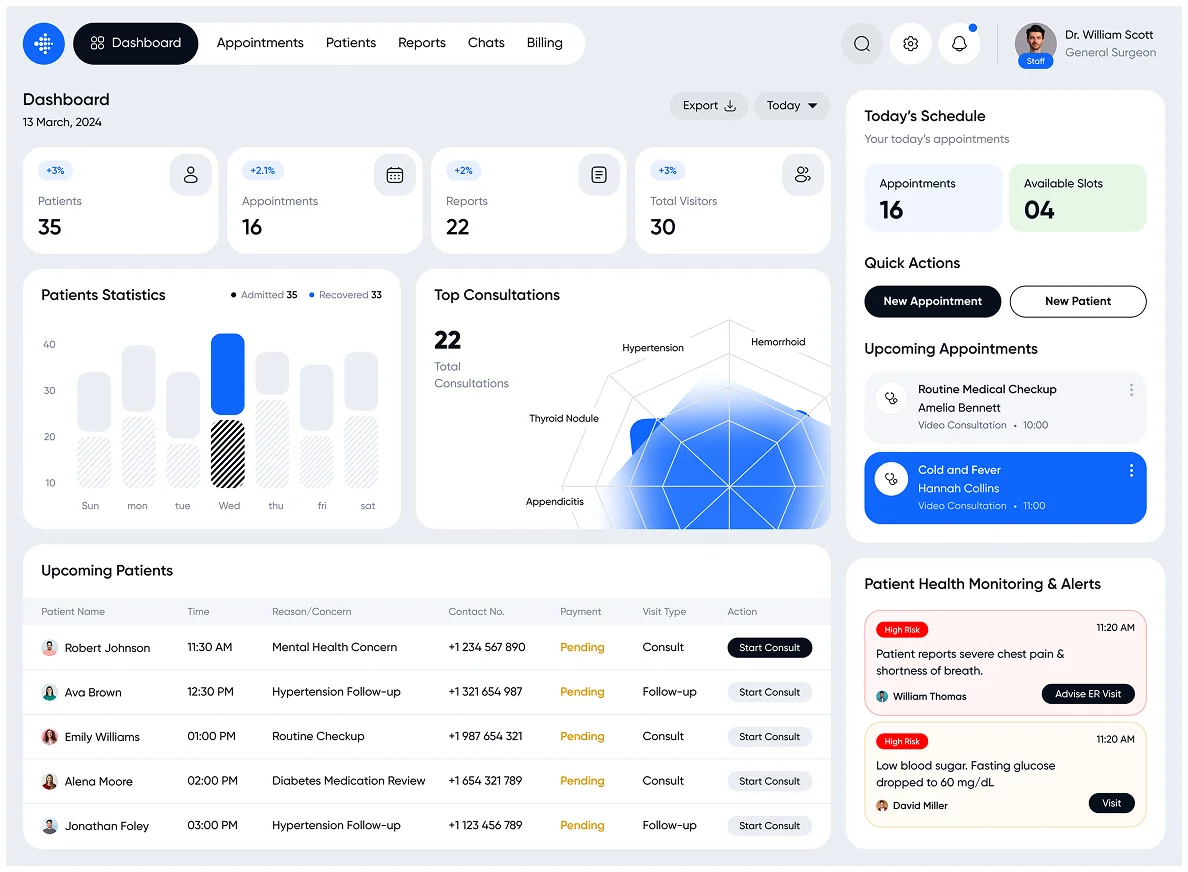Image resolution: width=1188 pixels, height=872 pixels.
Task: Open options menu for Routine Medical Checkup appointment
Action: click(x=1131, y=390)
